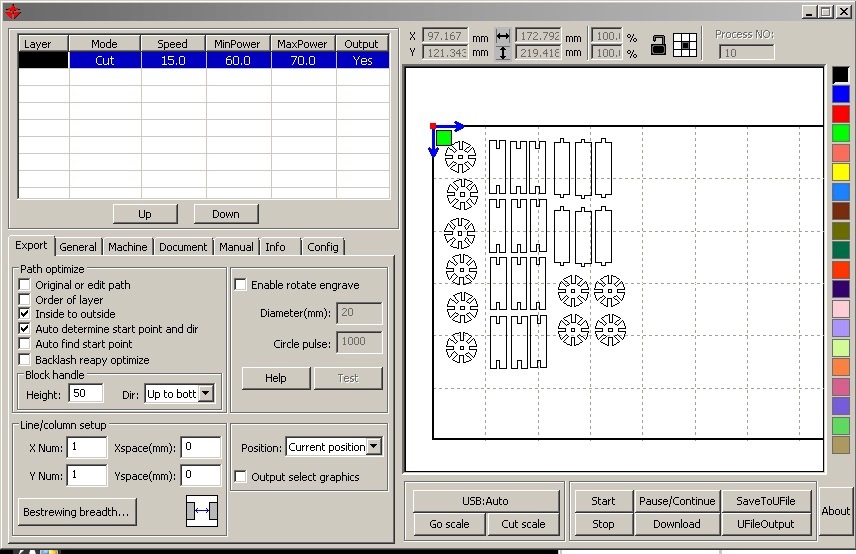Screen dimensions: 856x554
Task: Click the 70.0 MaxPower cell
Action: coord(303,60)
